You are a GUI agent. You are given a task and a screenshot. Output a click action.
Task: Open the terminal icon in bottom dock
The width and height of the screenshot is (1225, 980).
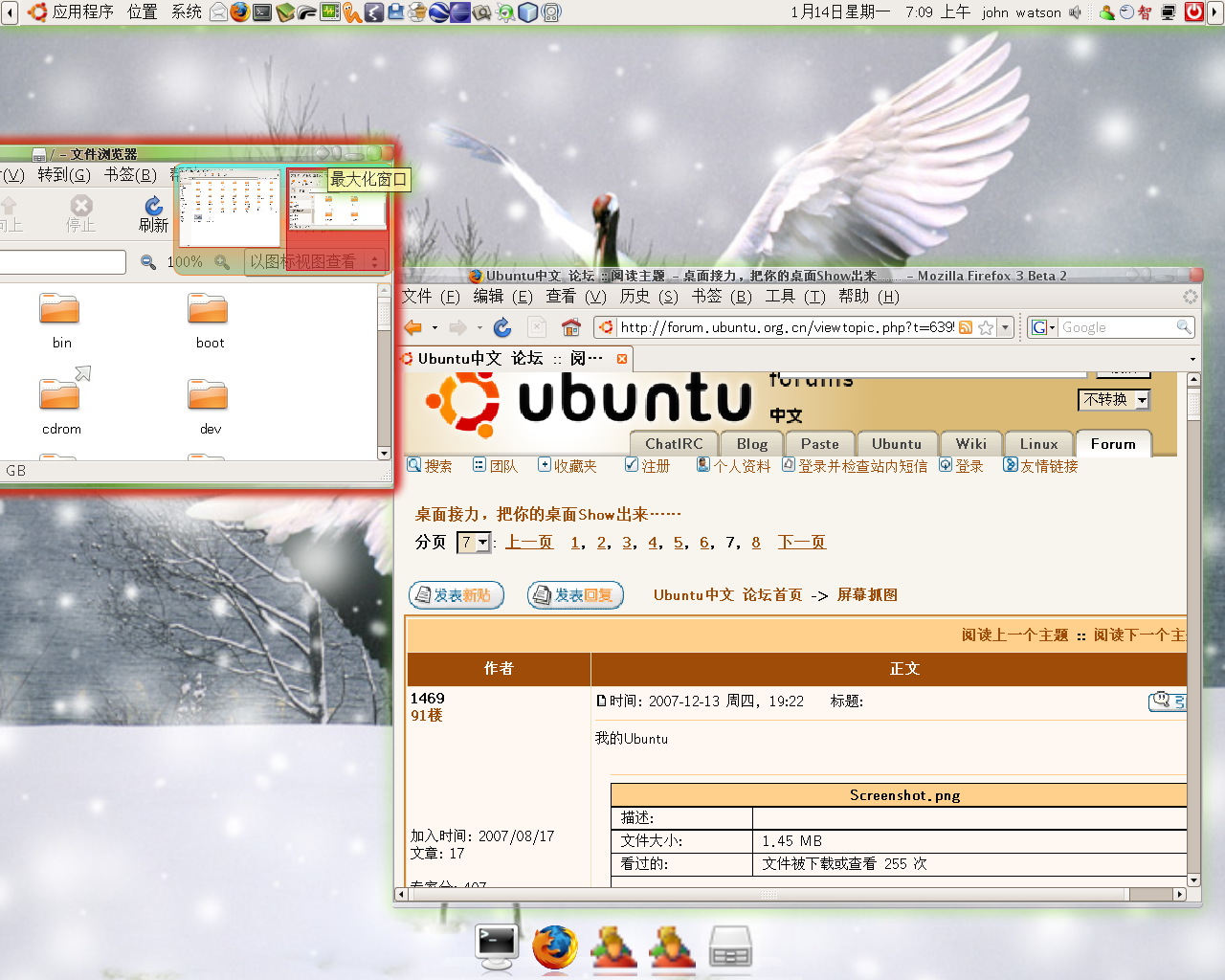(498, 947)
